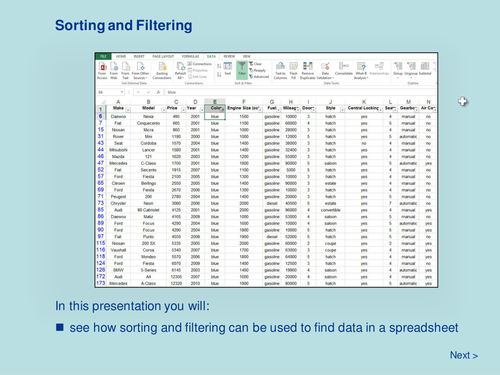Switch to the REVIEW tab
Screen dimensions: 500x375
pyautogui.click(x=229, y=56)
